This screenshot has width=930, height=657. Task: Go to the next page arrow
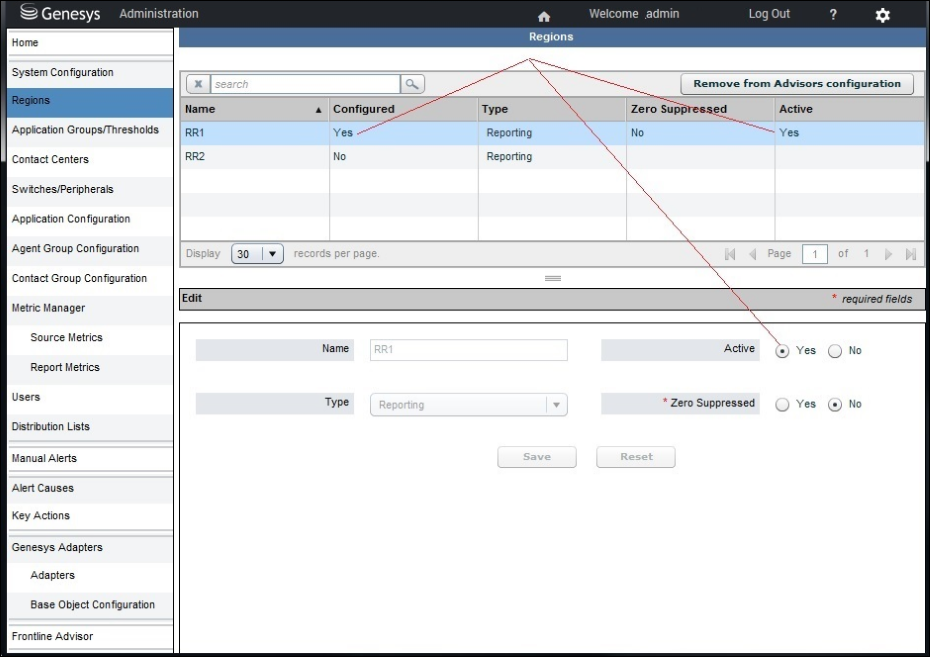(886, 254)
